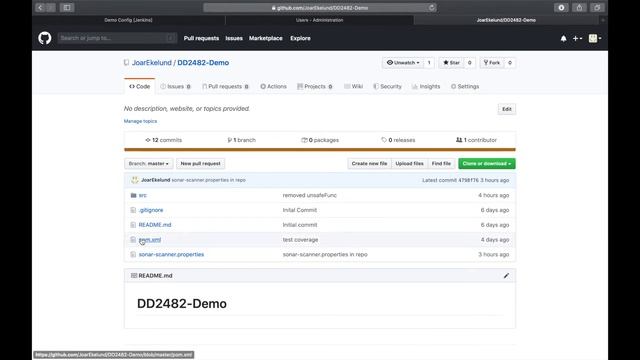Select the Insights tab
The width and height of the screenshot is (640, 360).
point(426,87)
